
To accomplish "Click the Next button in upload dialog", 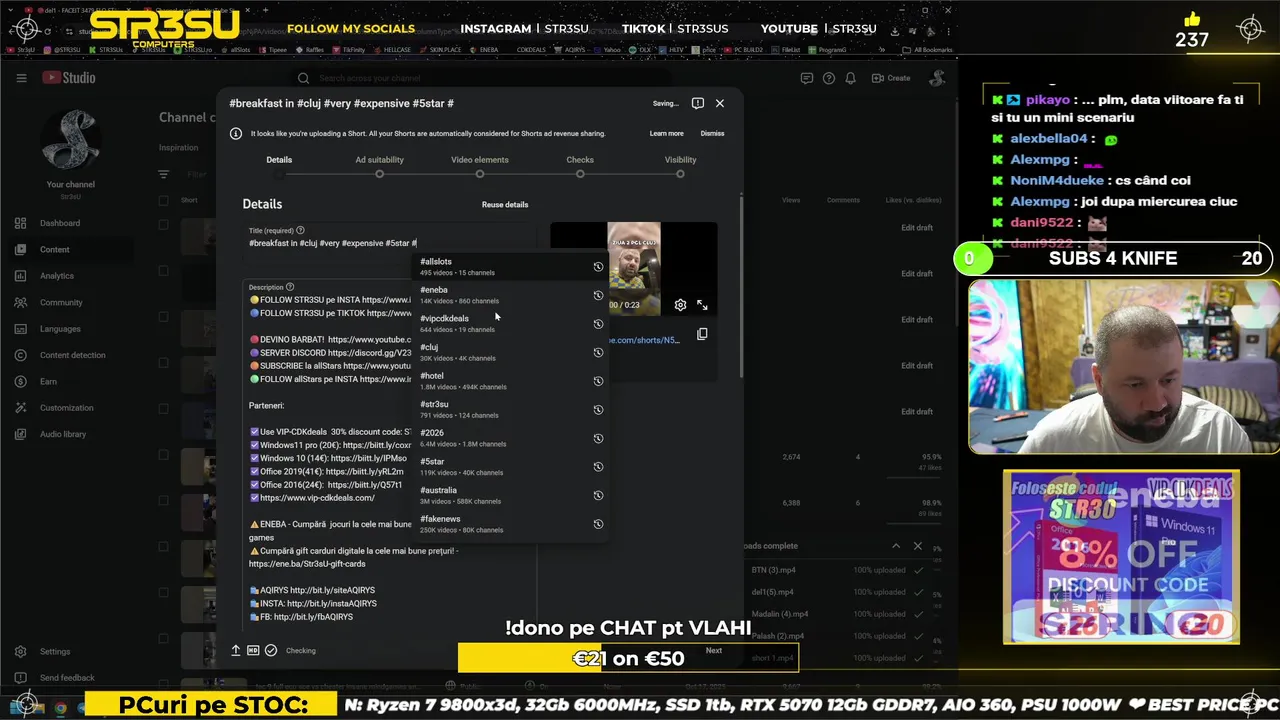I will [713, 650].
